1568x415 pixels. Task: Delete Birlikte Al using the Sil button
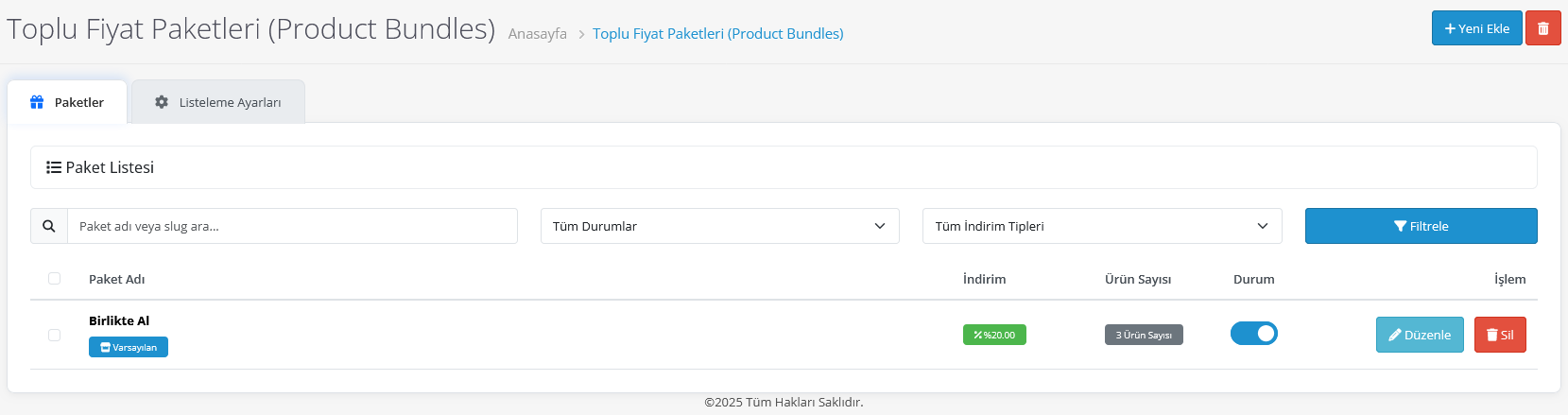tap(1500, 335)
